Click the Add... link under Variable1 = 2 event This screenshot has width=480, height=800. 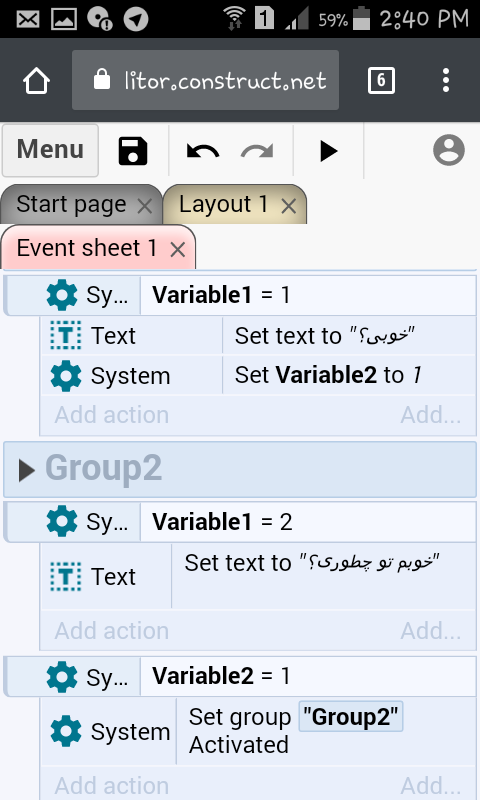click(431, 631)
